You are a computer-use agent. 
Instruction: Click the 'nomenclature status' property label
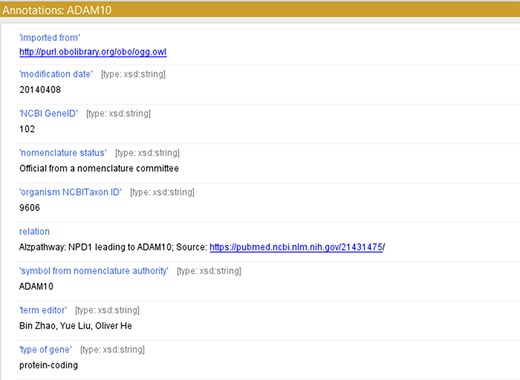coord(63,153)
